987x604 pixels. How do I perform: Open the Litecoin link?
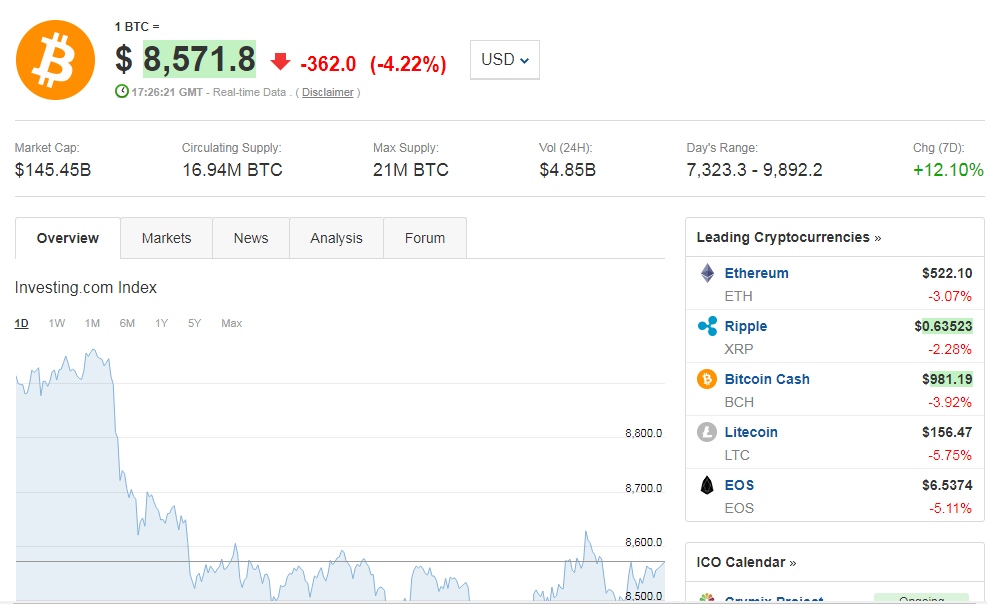[751, 432]
